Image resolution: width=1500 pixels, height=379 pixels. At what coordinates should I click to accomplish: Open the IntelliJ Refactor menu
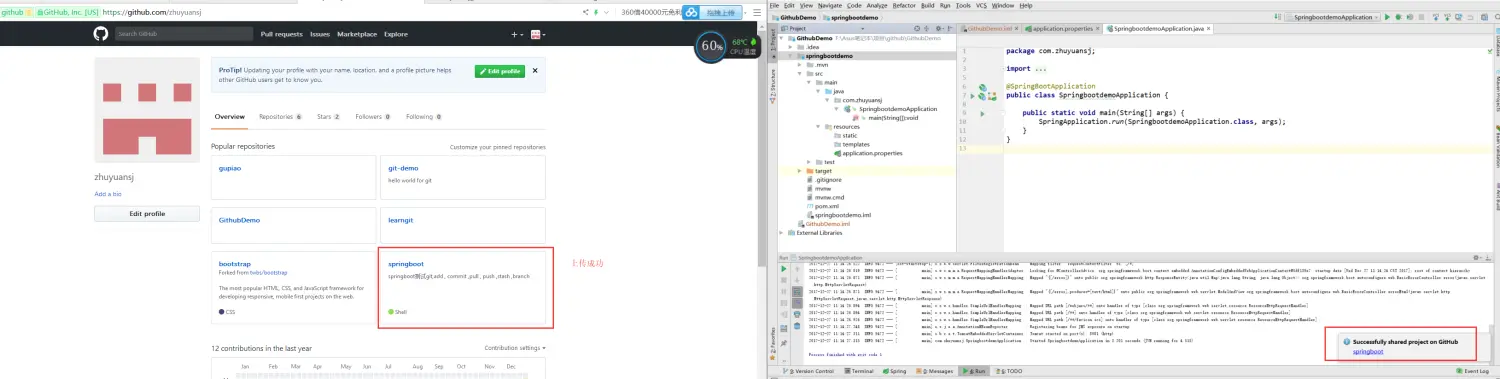click(904, 5)
